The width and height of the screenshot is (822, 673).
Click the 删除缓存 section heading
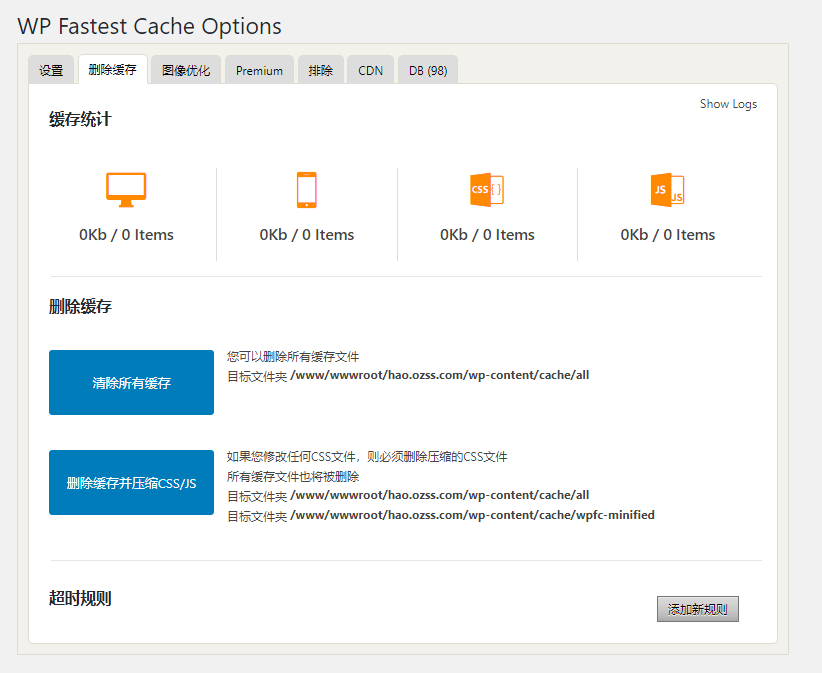click(x=80, y=306)
